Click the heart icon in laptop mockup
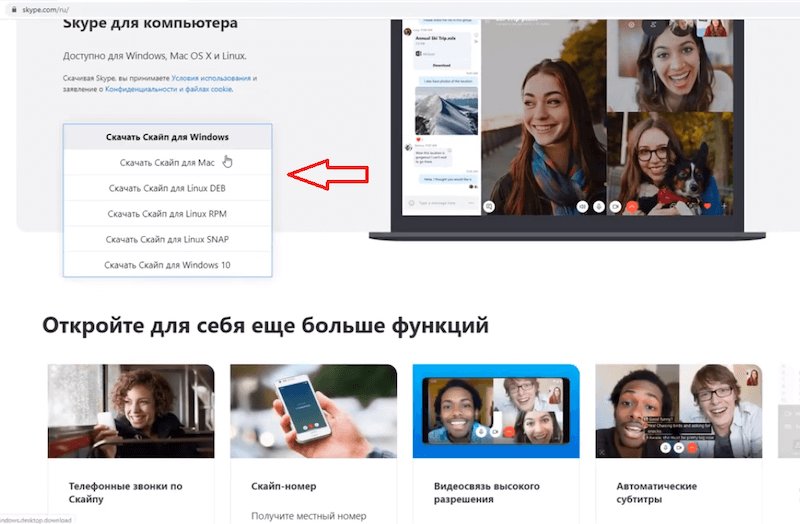The width and height of the screenshot is (800, 524). click(708, 206)
